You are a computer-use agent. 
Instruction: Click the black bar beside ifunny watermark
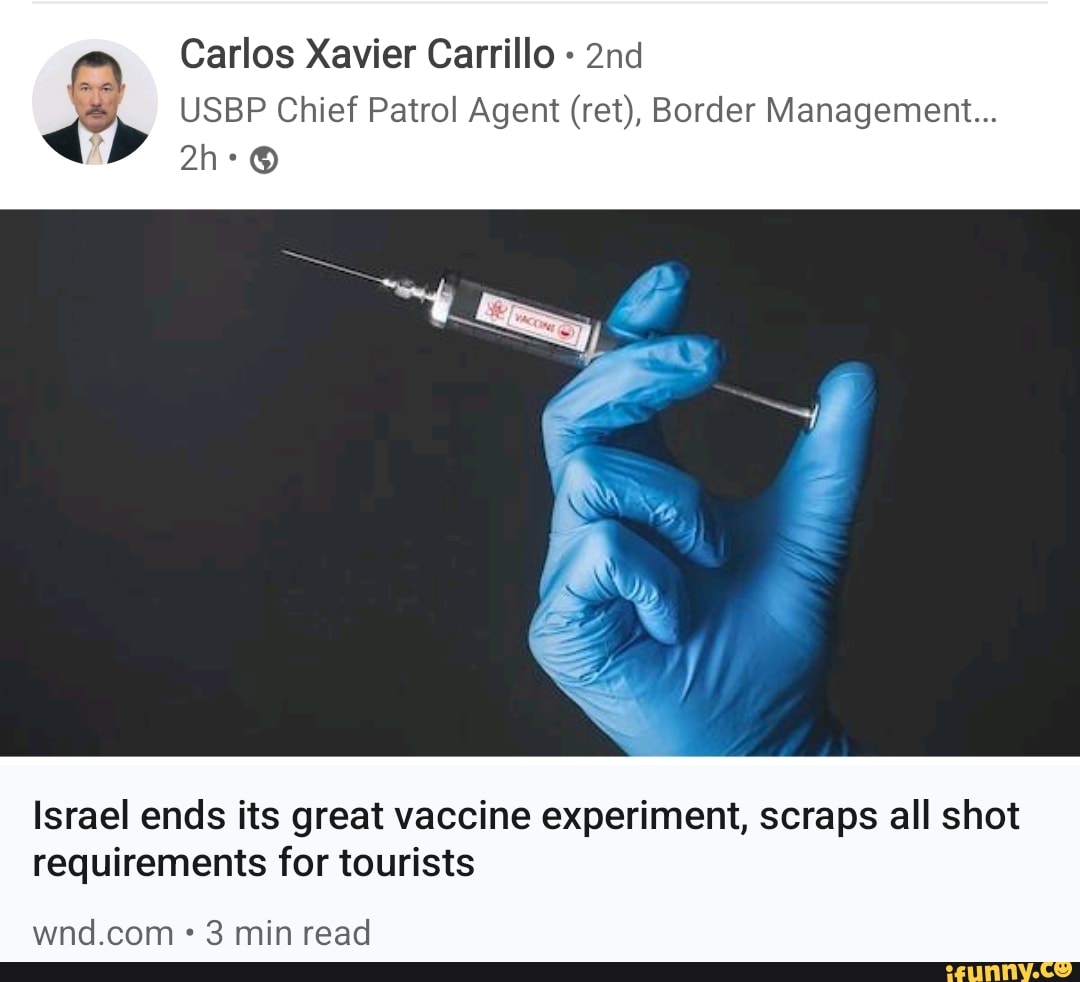(472, 972)
